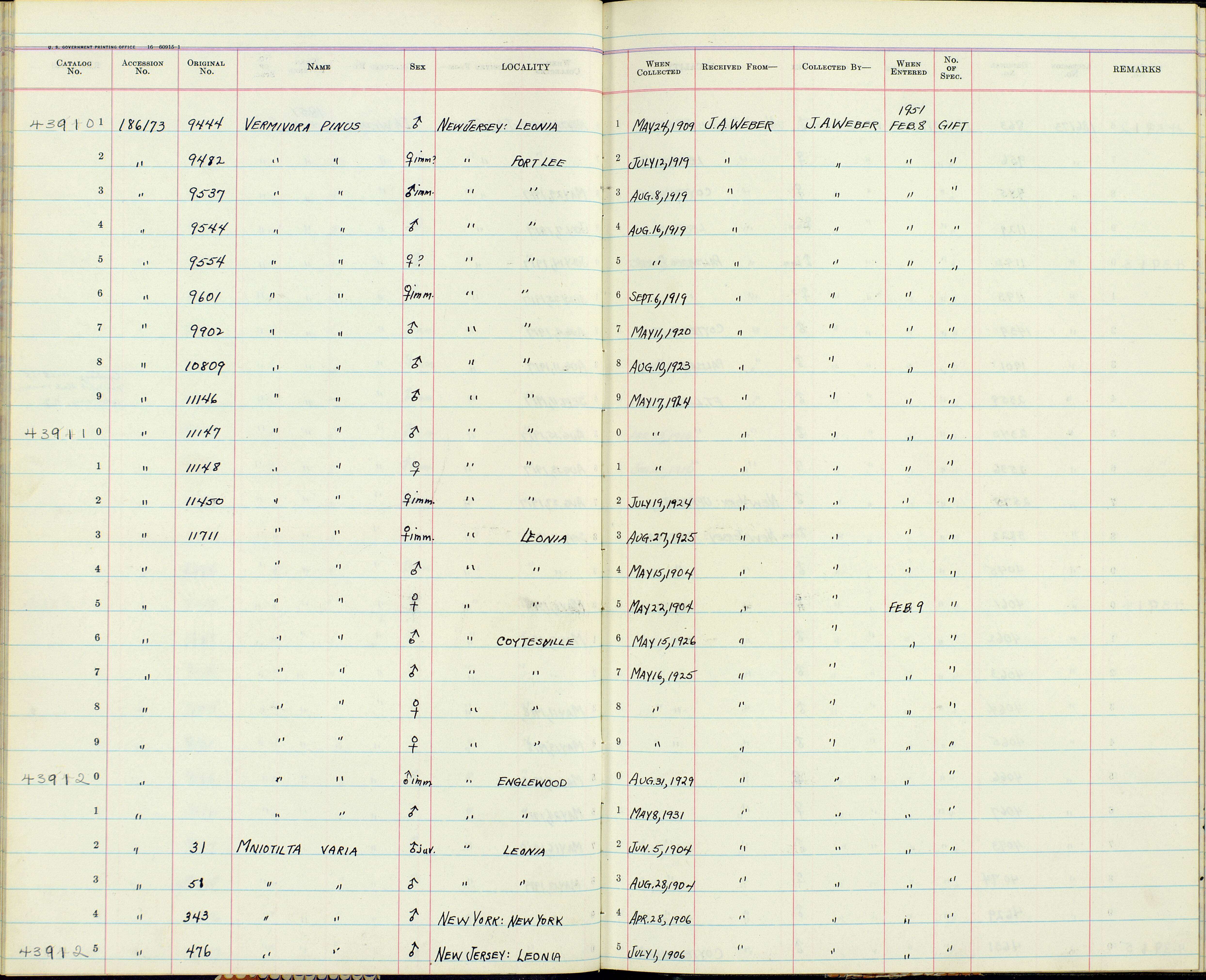Screen dimensions: 1206x980
Task: Click date 'Aug. 16, 1919'
Action: [658, 230]
